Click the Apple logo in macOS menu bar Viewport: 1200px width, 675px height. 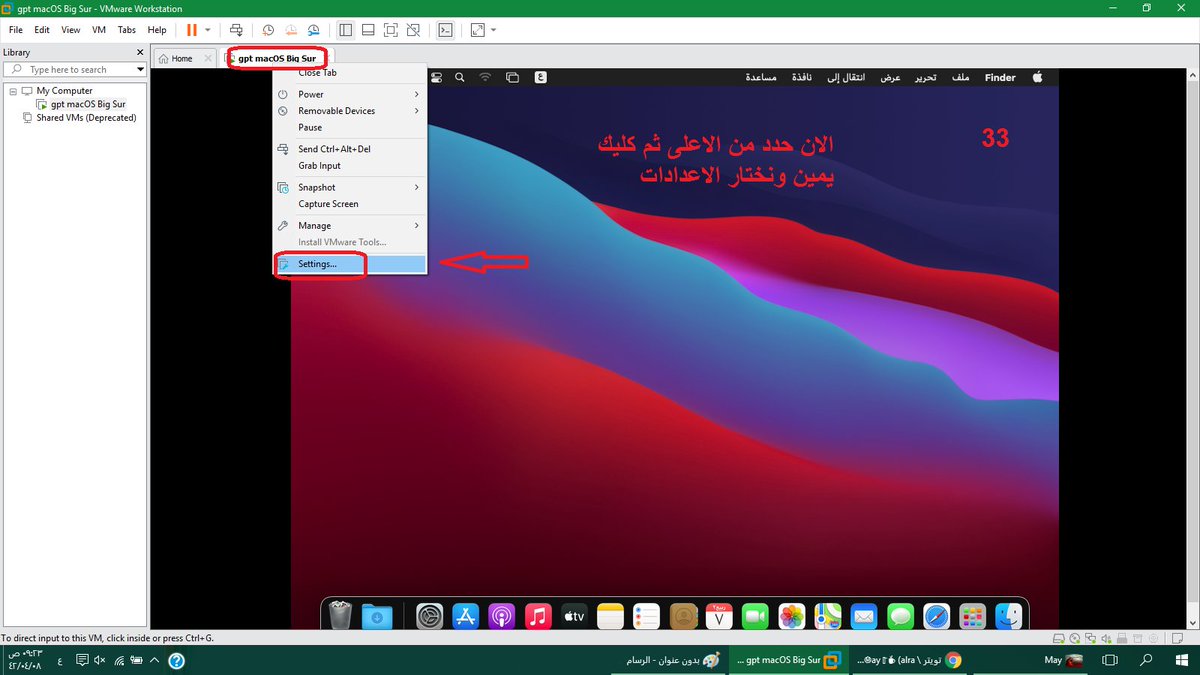click(1038, 77)
